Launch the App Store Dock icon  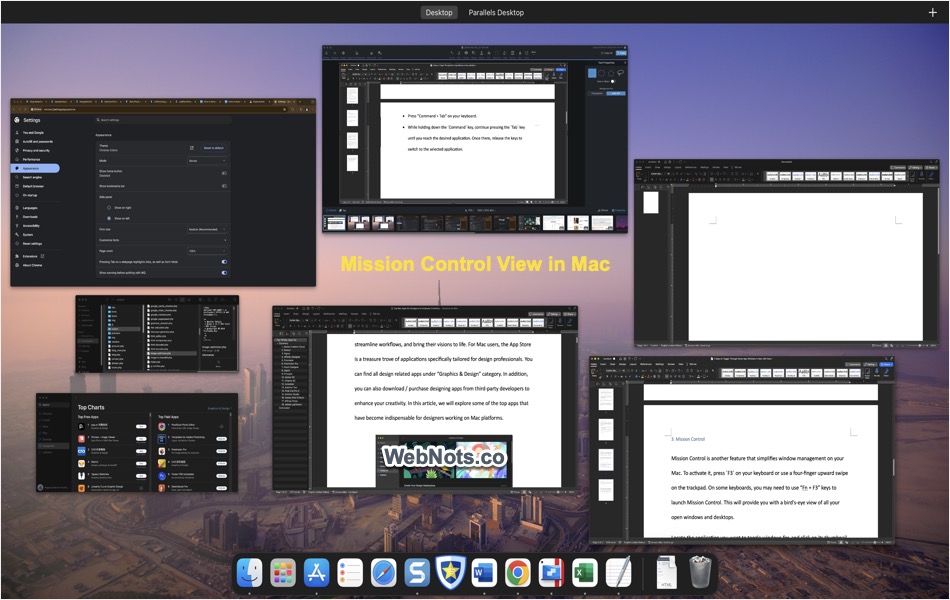click(x=316, y=573)
